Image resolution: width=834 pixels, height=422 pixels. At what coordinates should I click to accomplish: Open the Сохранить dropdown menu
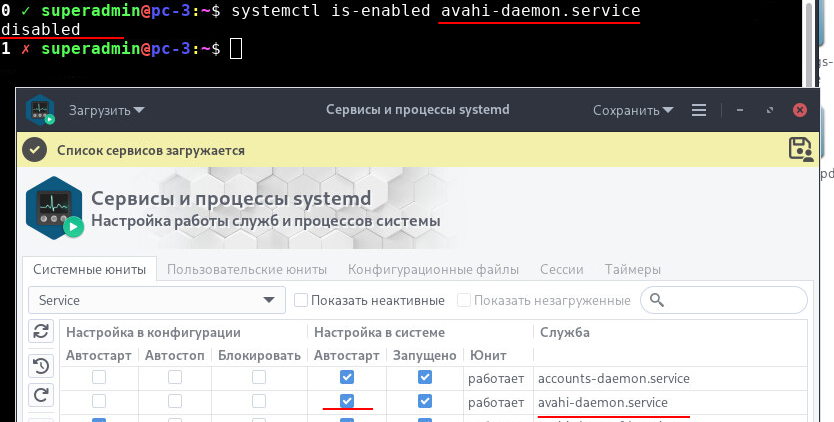coord(633,111)
